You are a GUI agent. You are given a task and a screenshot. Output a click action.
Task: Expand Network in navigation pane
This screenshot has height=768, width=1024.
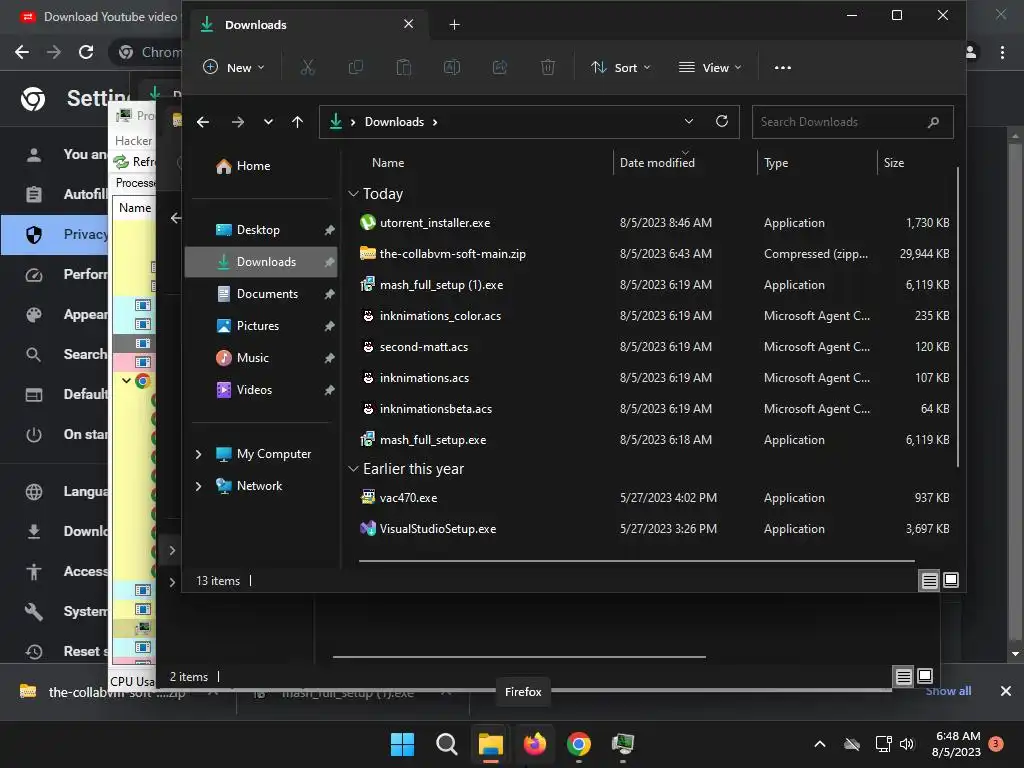click(199, 486)
